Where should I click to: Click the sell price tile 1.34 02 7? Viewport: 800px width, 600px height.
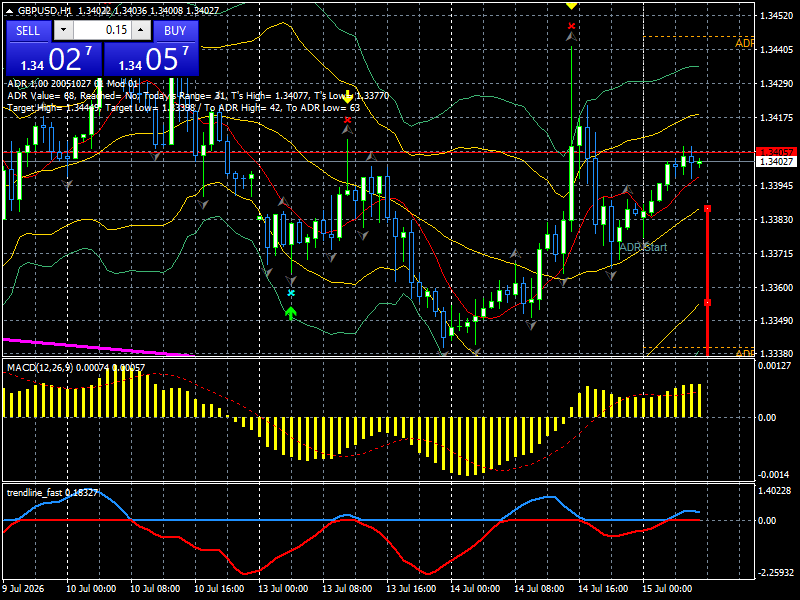pos(54,59)
